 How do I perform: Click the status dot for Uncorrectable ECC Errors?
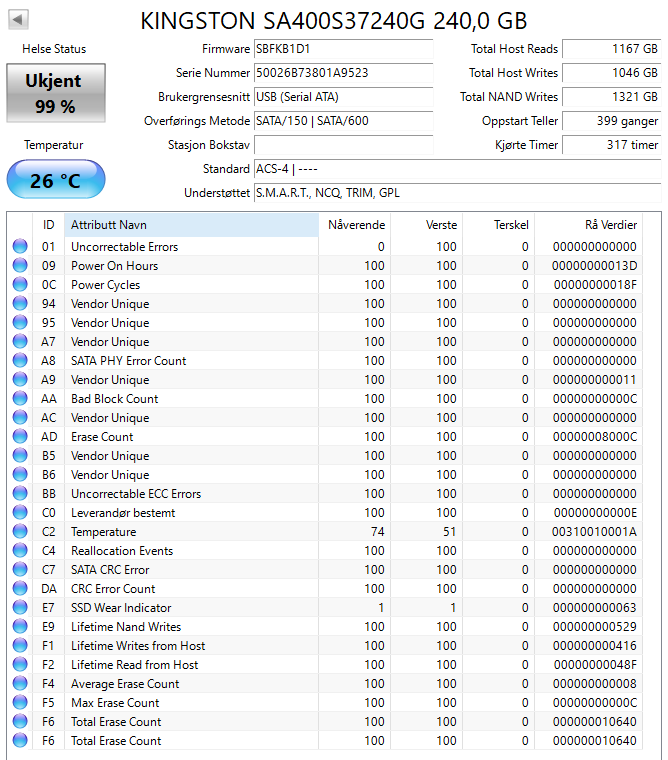click(x=20, y=493)
